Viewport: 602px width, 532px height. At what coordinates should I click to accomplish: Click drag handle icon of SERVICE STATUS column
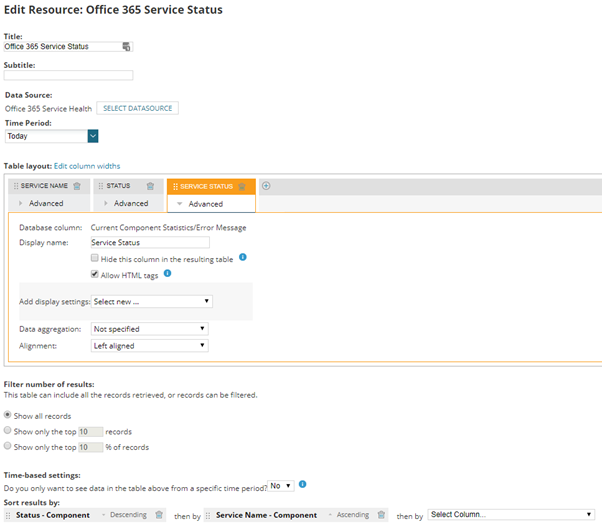pos(175,187)
